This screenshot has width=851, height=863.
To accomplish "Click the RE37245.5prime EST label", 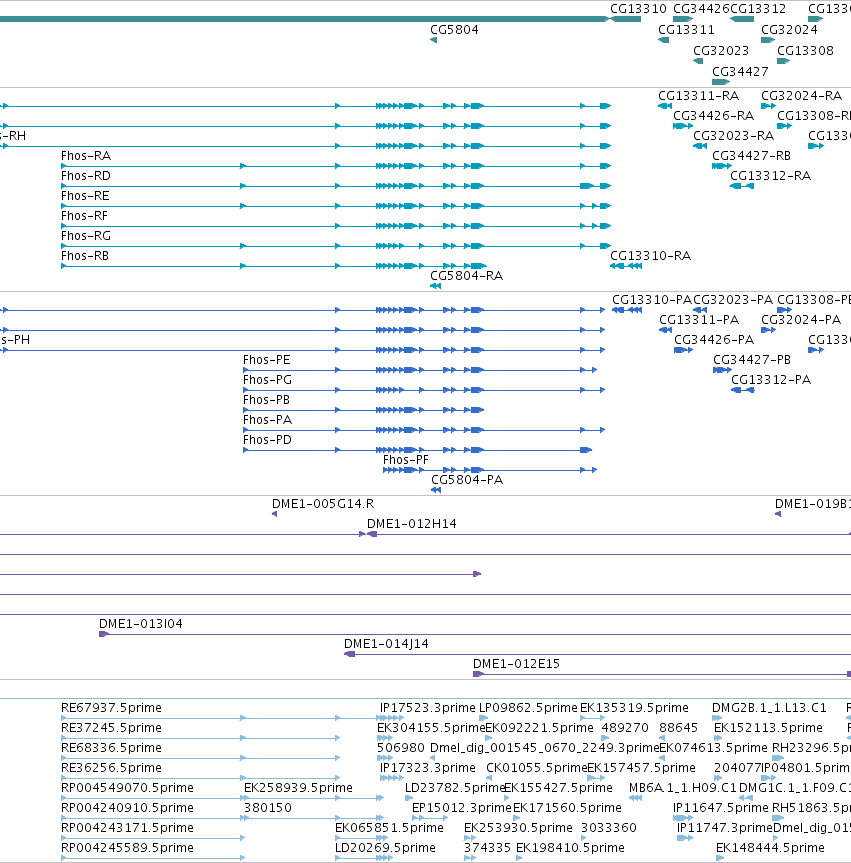I will 111,728.
